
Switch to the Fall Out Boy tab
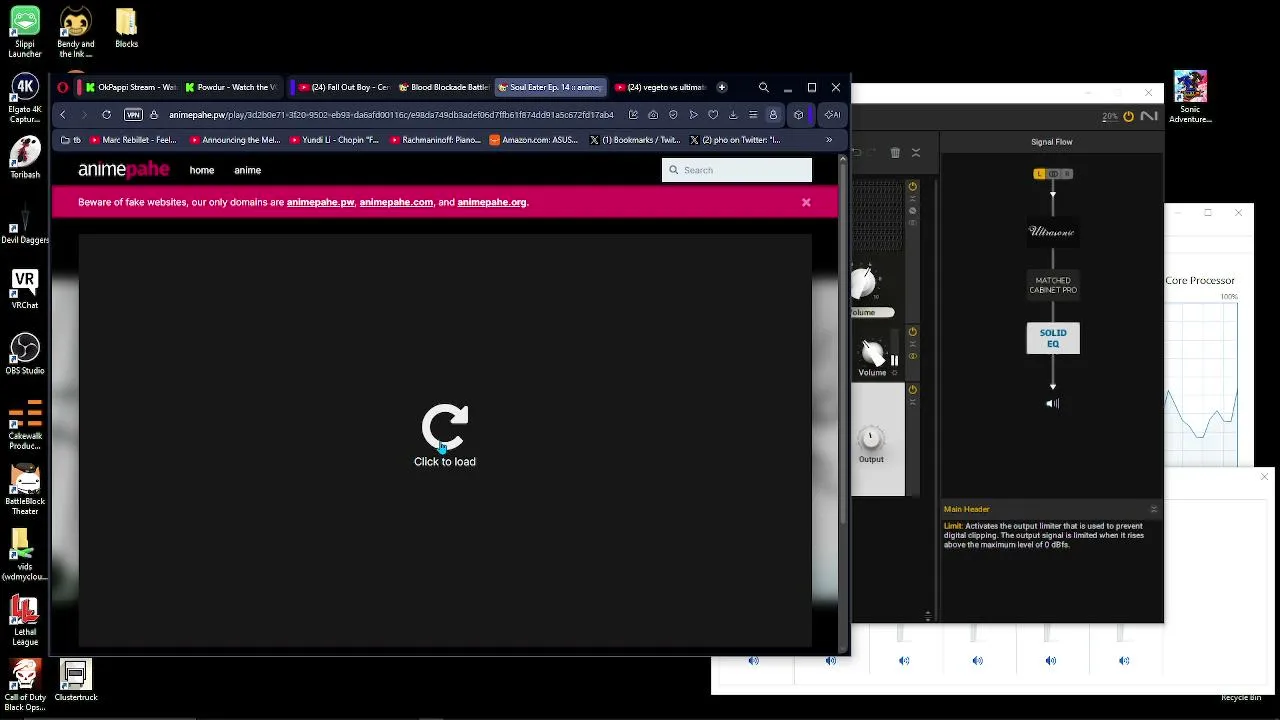pyautogui.click(x=342, y=88)
